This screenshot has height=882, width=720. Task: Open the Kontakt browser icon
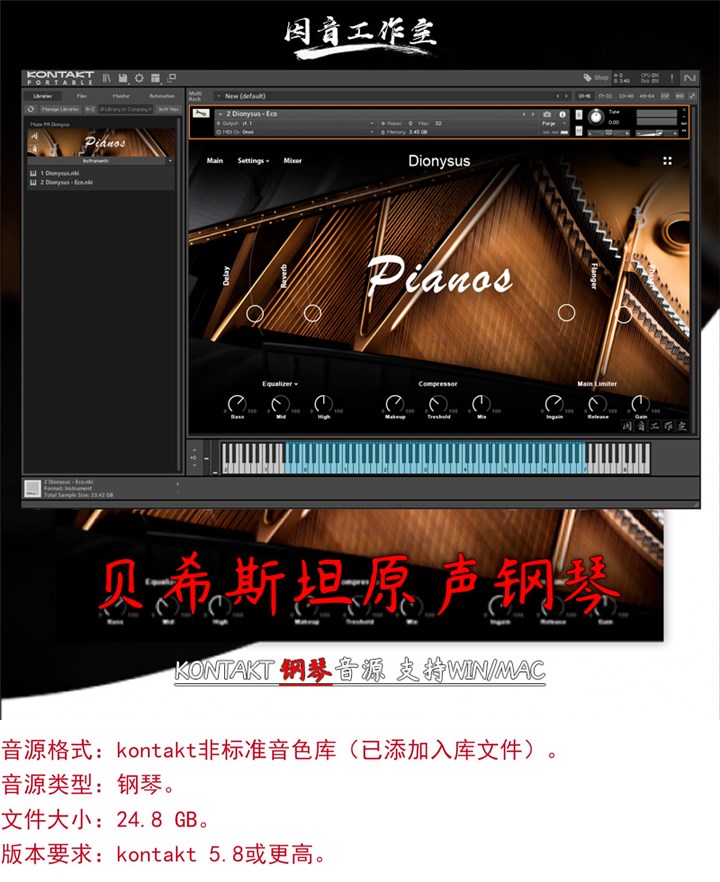[106, 78]
